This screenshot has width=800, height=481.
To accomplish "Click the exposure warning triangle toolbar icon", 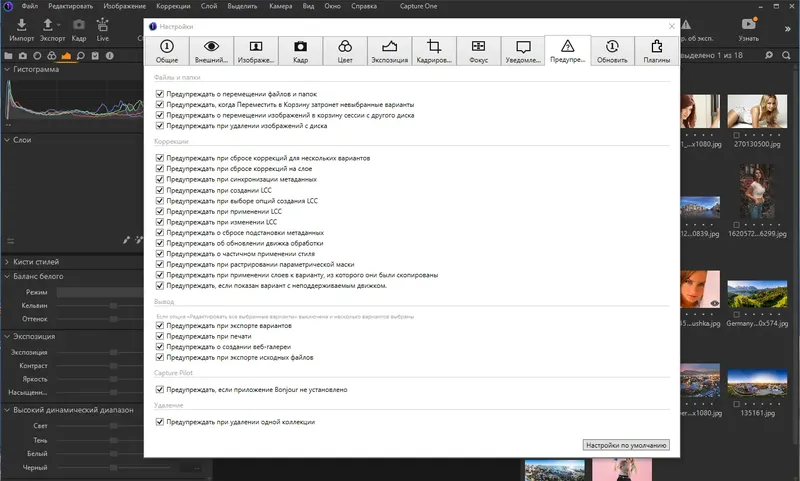I will tap(687, 24).
